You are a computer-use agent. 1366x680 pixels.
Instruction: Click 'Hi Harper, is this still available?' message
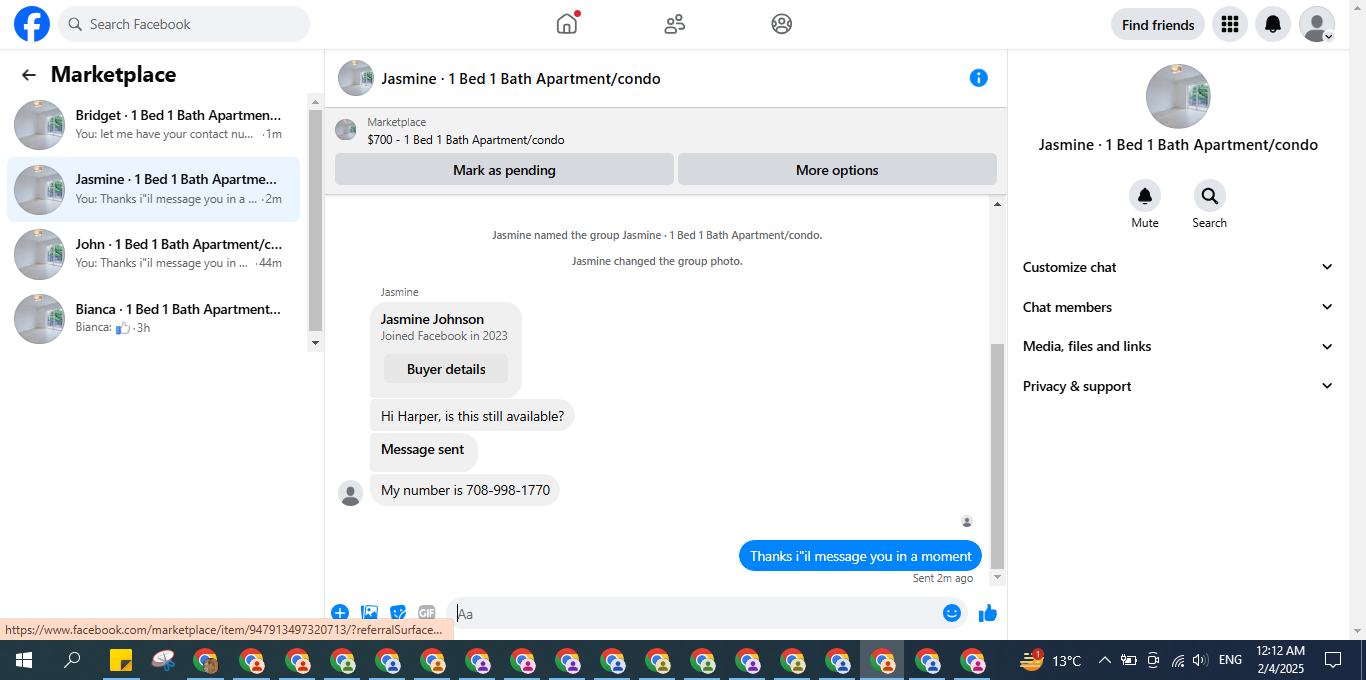tap(472, 415)
